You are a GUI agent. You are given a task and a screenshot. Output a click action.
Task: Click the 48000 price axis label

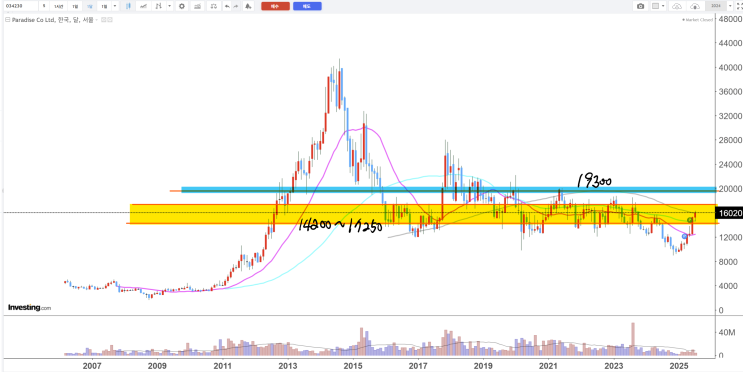[x=730, y=19]
